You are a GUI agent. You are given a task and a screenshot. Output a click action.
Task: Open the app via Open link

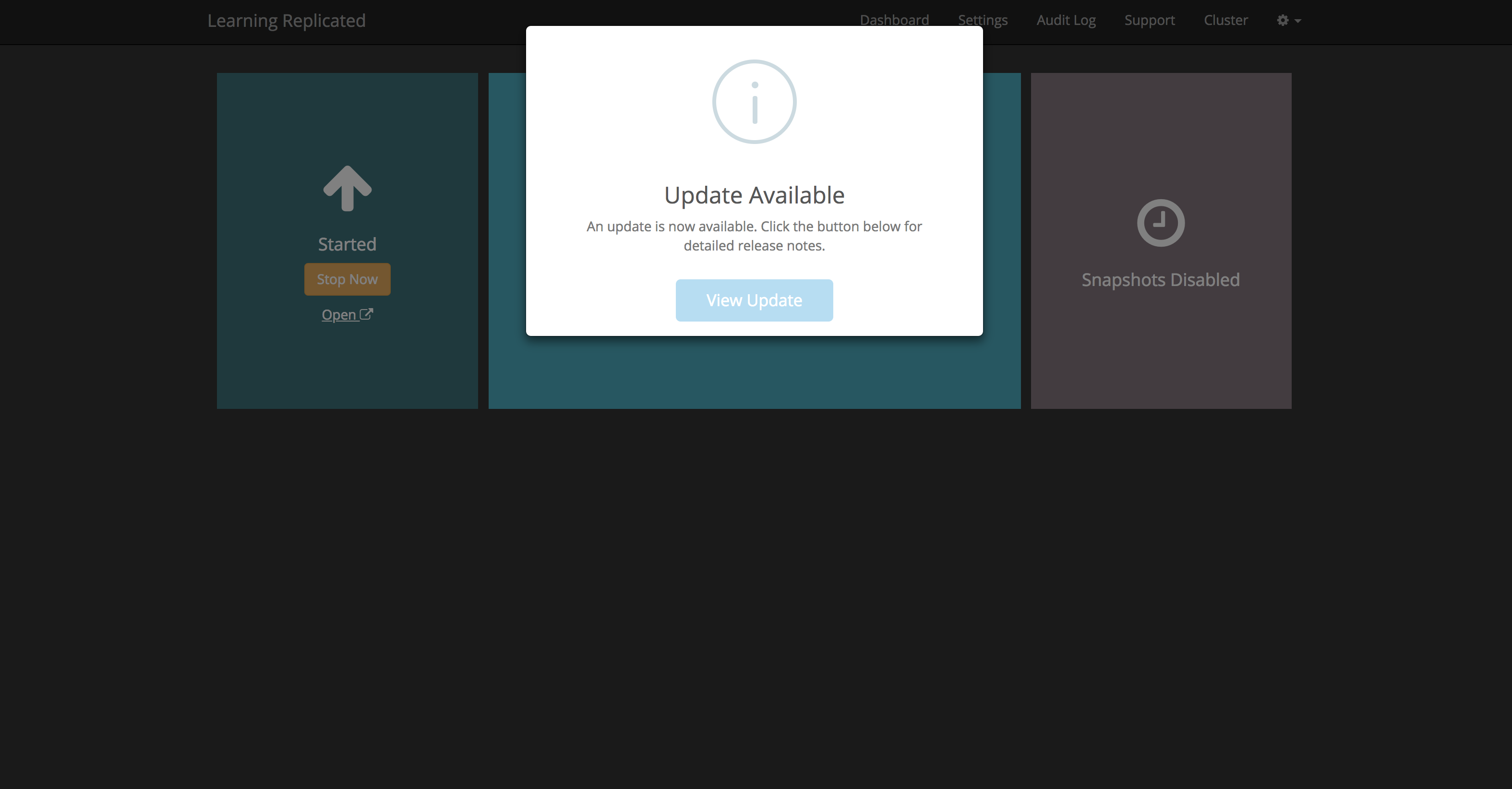pyautogui.click(x=347, y=315)
